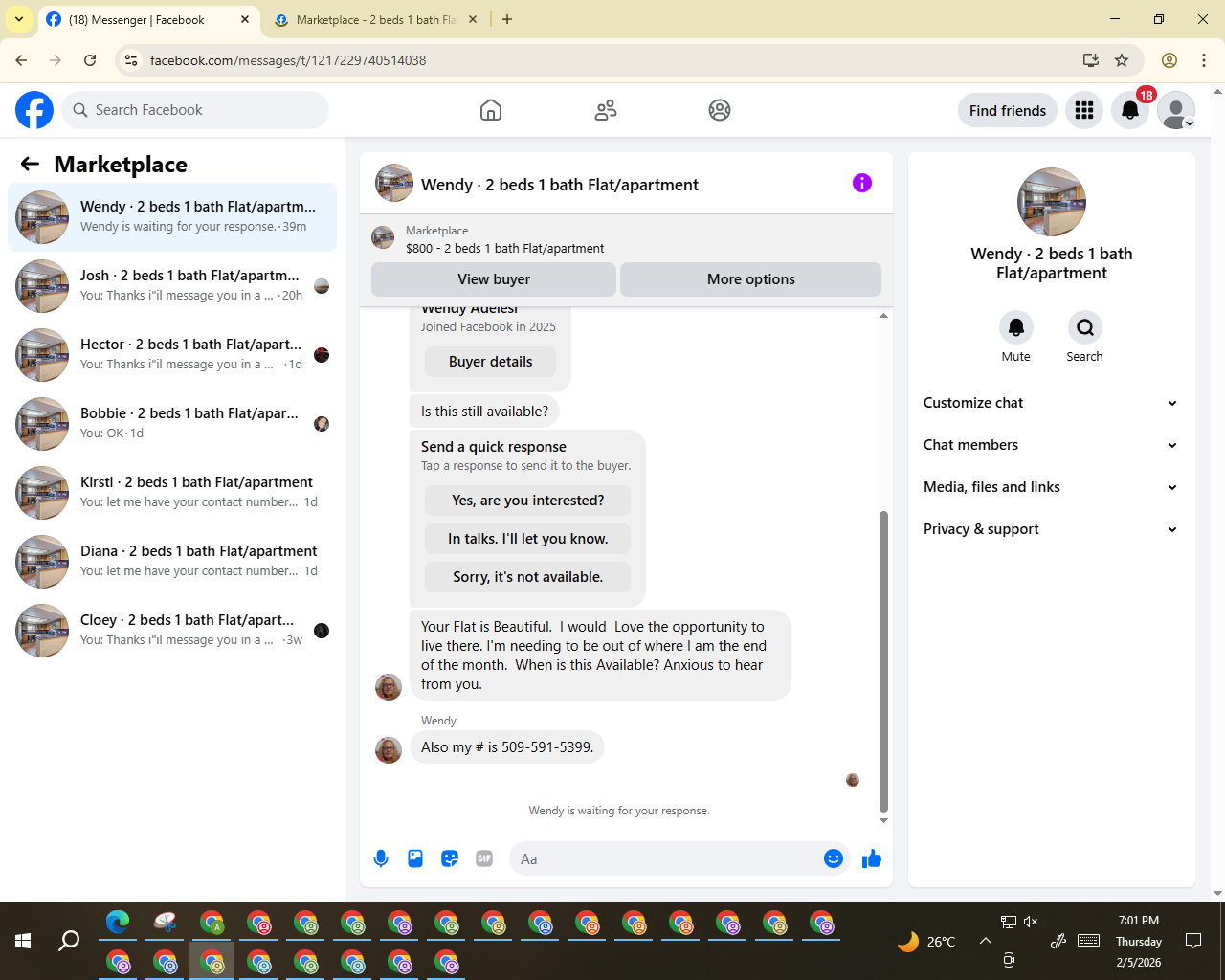1225x980 pixels.
Task: Click Find friends button
Action: (1008, 111)
